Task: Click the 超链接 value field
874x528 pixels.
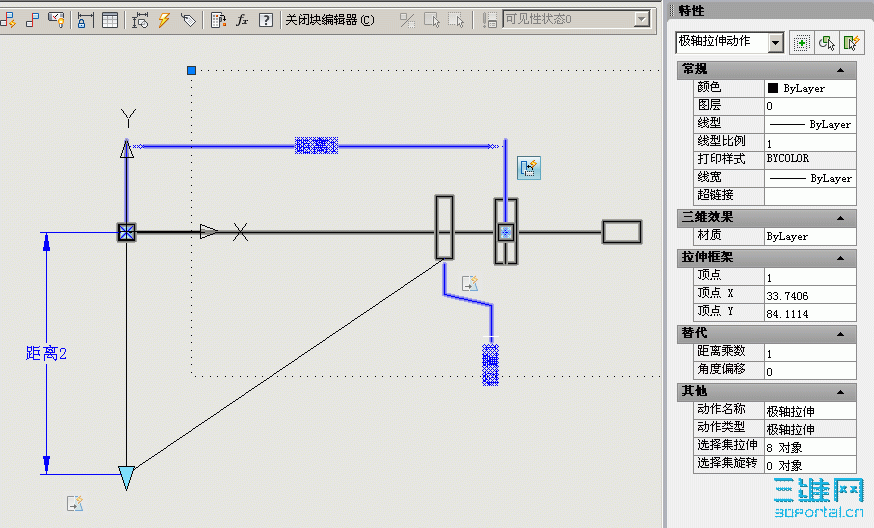Action: 810,196
